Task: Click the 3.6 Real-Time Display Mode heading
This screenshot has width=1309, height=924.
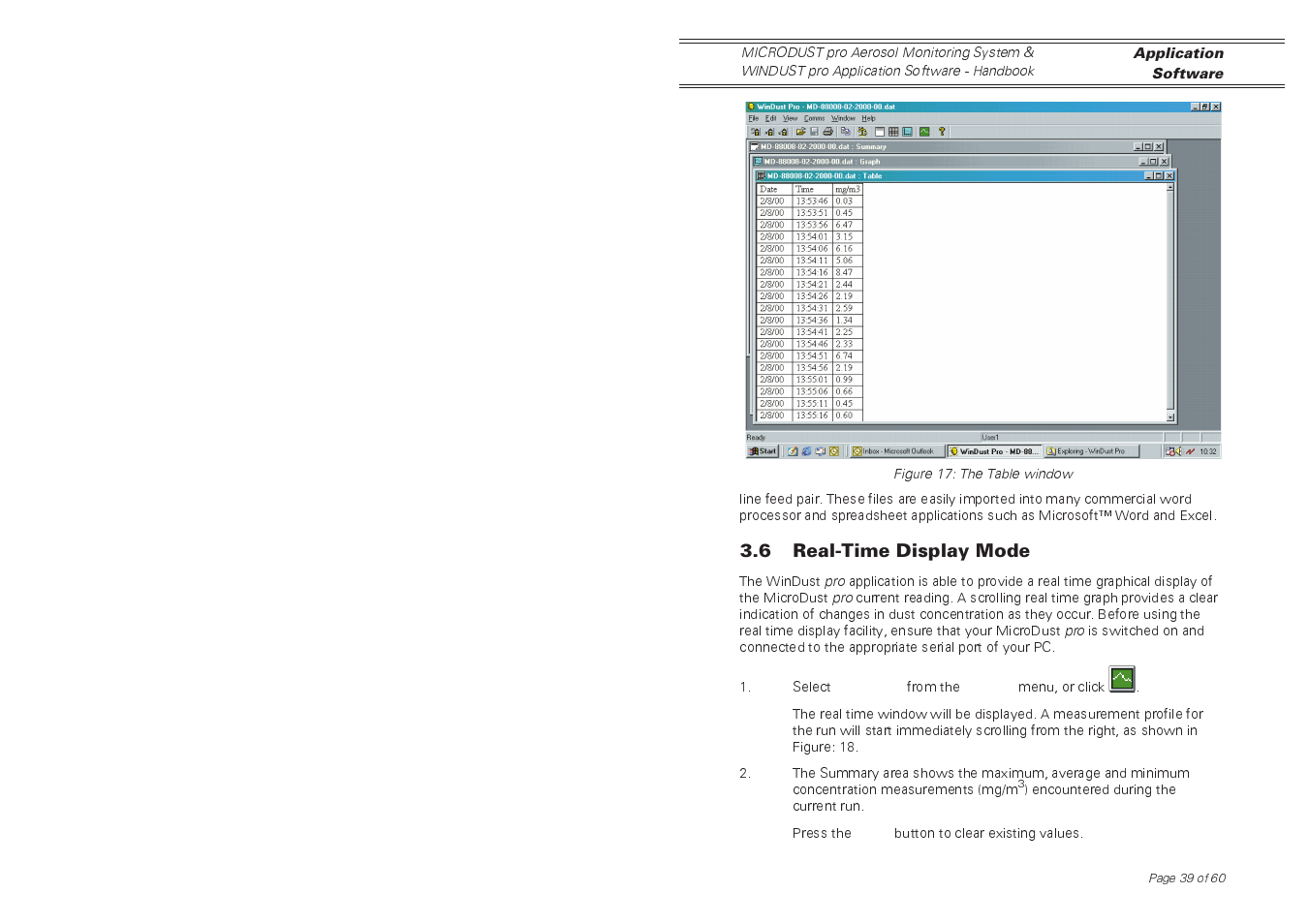Action: (885, 551)
